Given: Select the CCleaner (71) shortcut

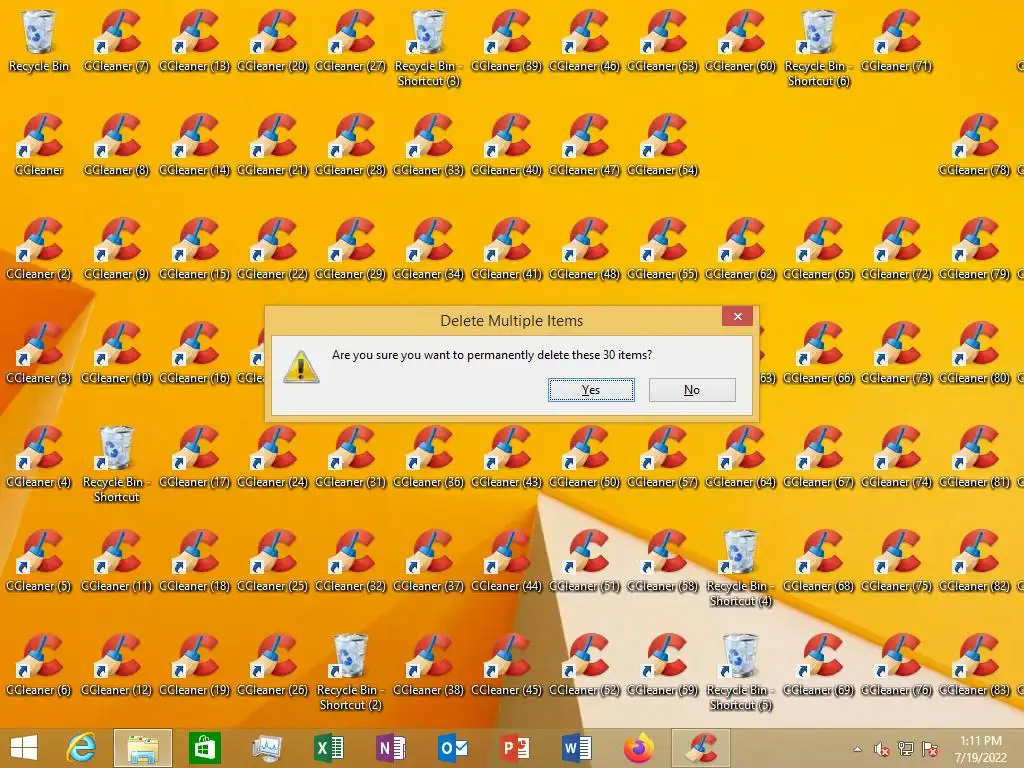Looking at the screenshot, I should (x=897, y=40).
